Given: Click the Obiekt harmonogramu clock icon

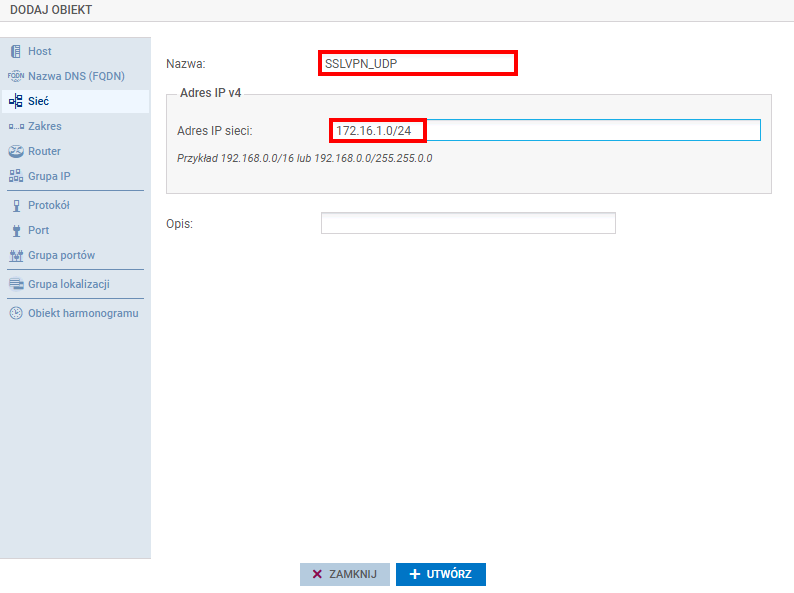Looking at the screenshot, I should coord(16,313).
